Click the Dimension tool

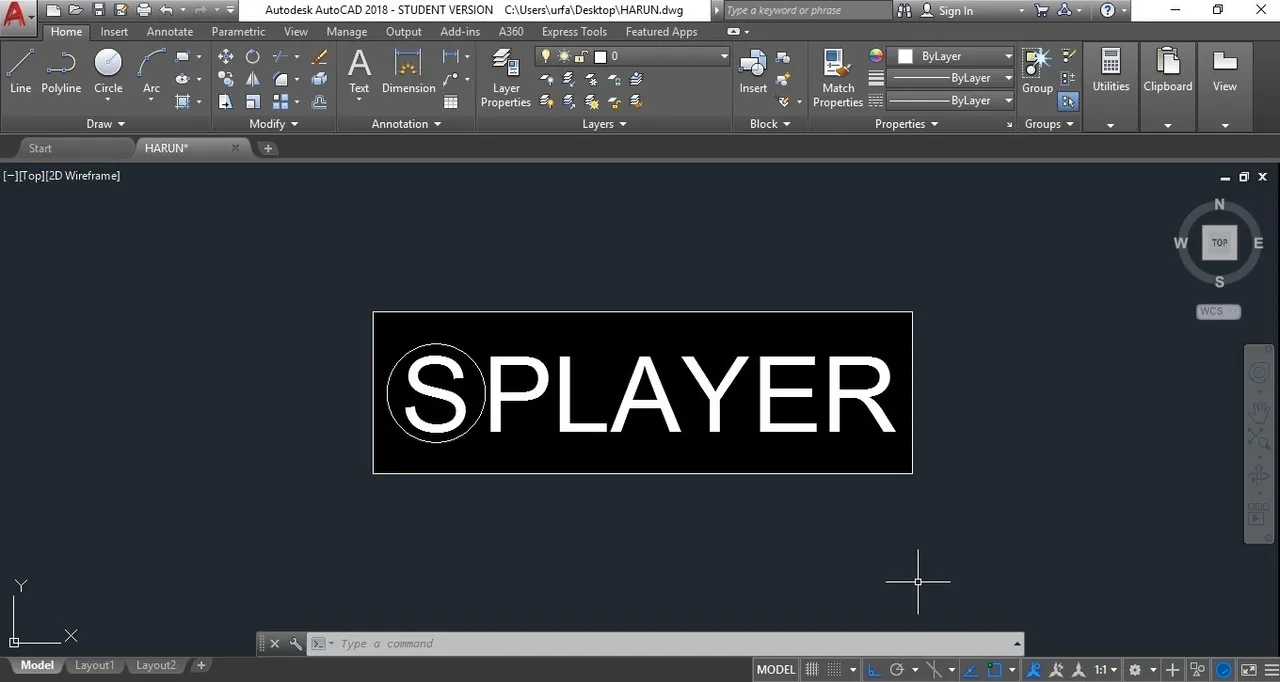[408, 71]
